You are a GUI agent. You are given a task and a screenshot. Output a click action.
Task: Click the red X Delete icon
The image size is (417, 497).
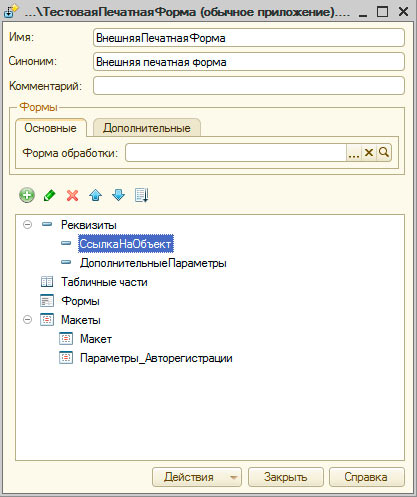tap(72, 195)
